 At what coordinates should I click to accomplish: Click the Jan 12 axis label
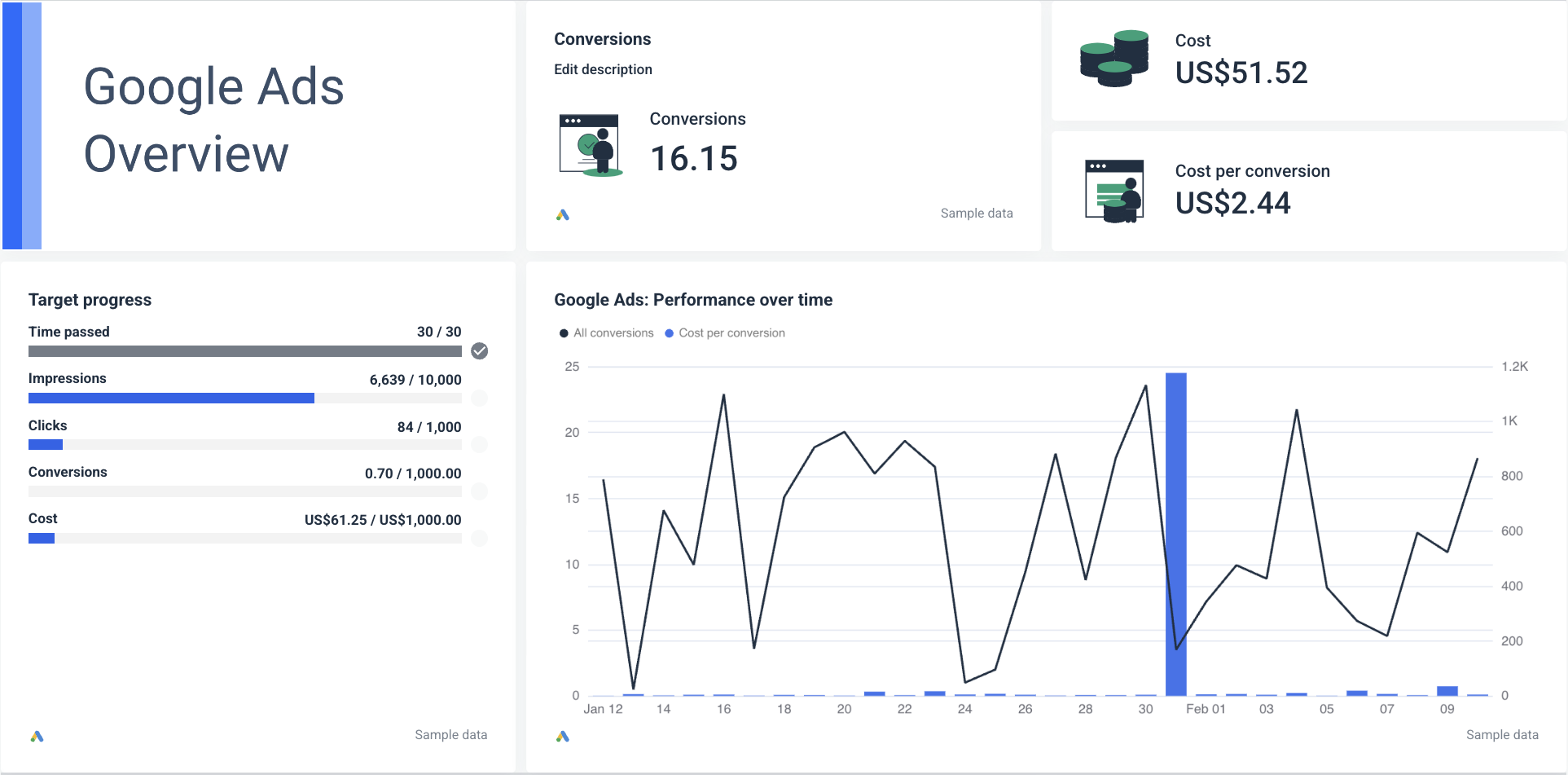[603, 710]
